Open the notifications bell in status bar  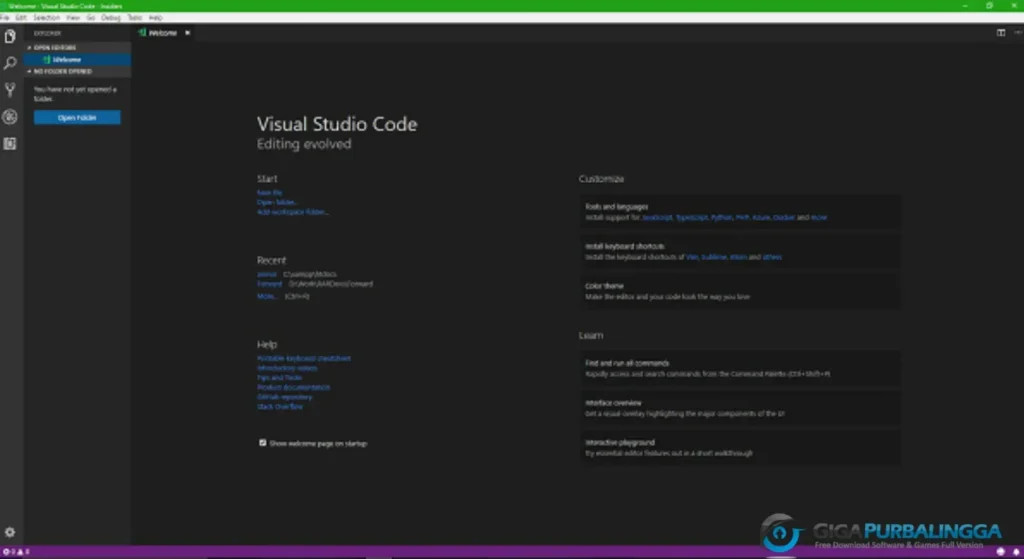click(x=1016, y=552)
